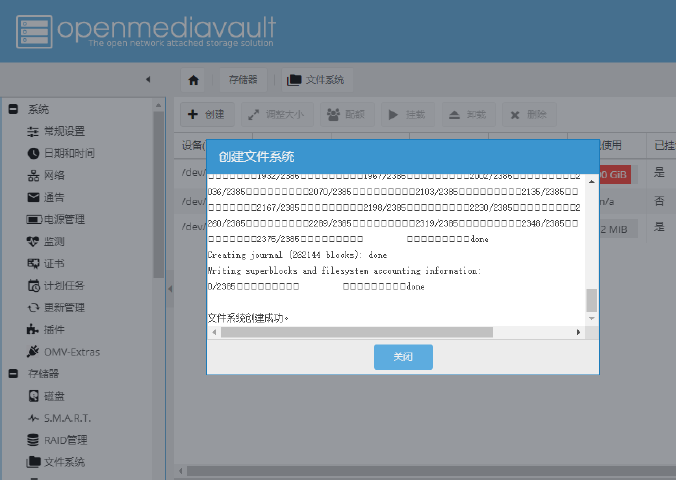677x480 pixels.
Task: Open 证书 certificates page
Action: [x=53, y=263]
